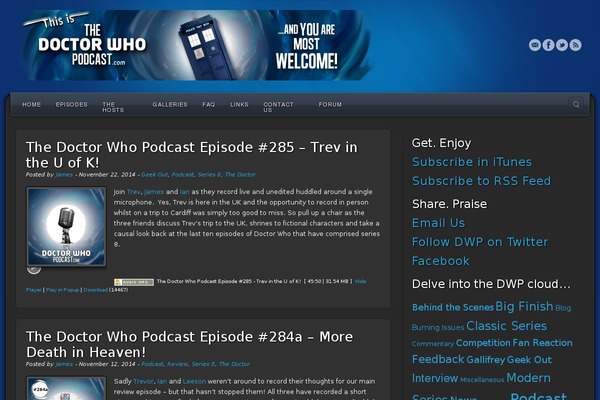Open the Blog tag

click(563, 308)
